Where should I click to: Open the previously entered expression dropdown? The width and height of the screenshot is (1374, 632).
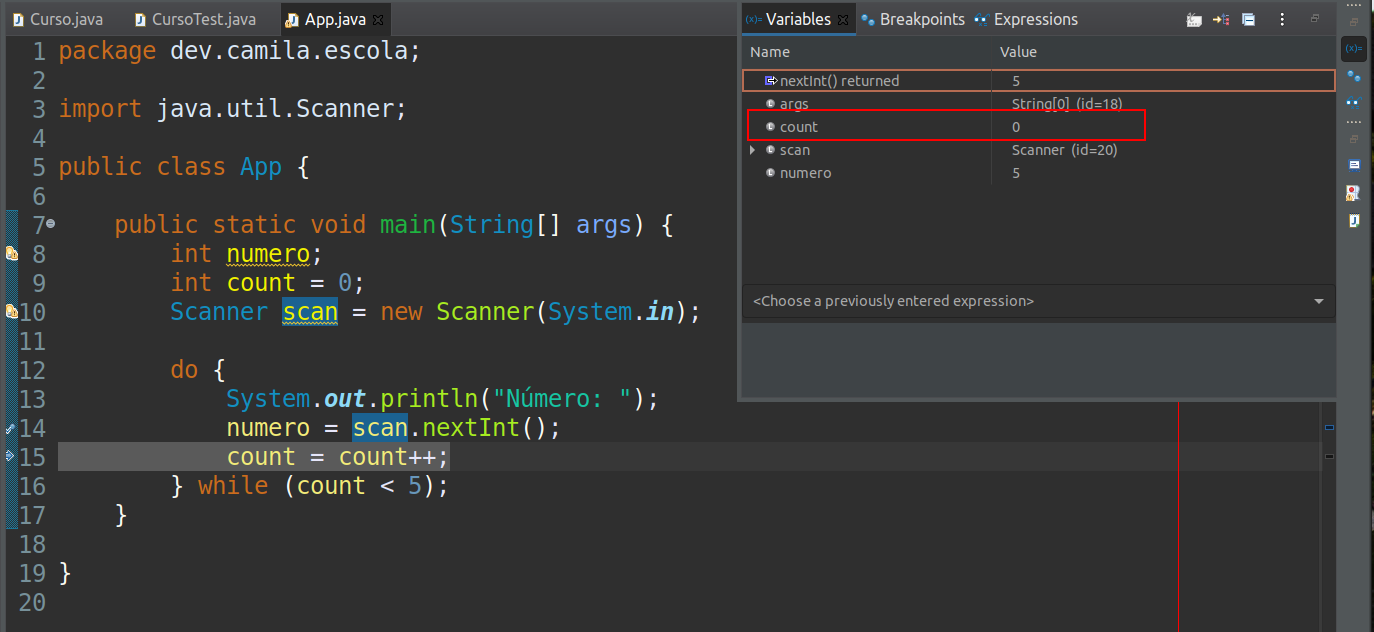pyautogui.click(x=1318, y=301)
